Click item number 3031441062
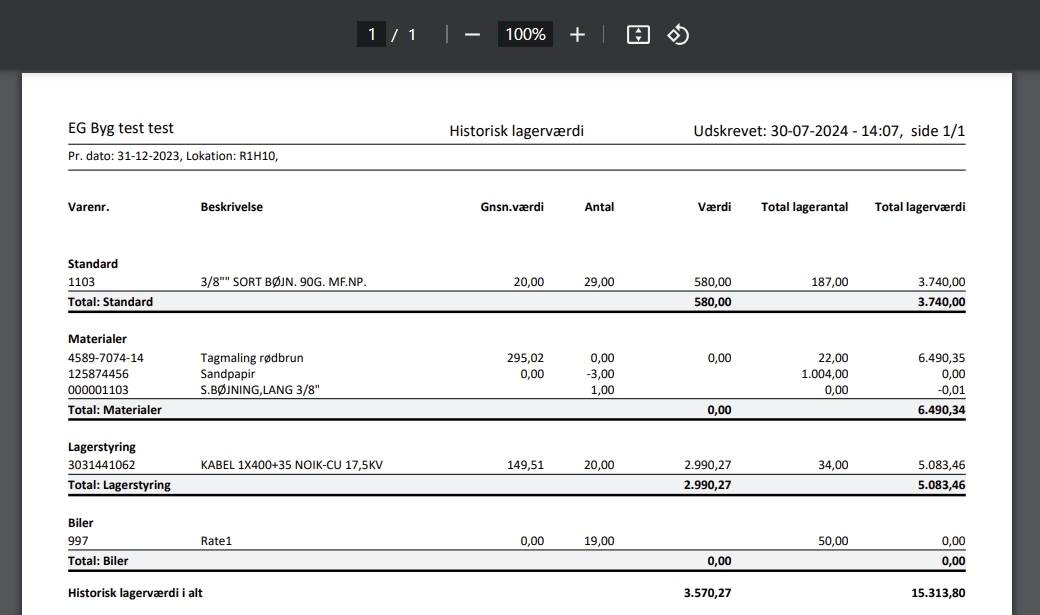Screen dimensions: 1040x615 pyautogui.click(x=101, y=465)
